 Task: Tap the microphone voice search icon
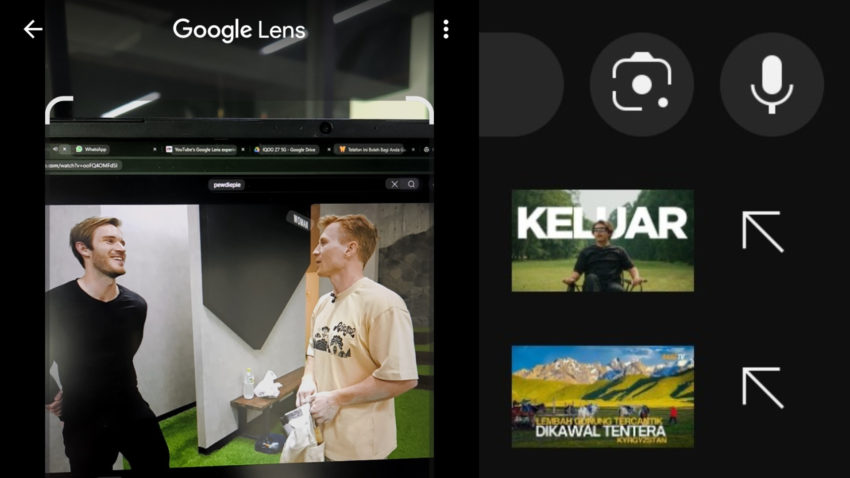[771, 85]
